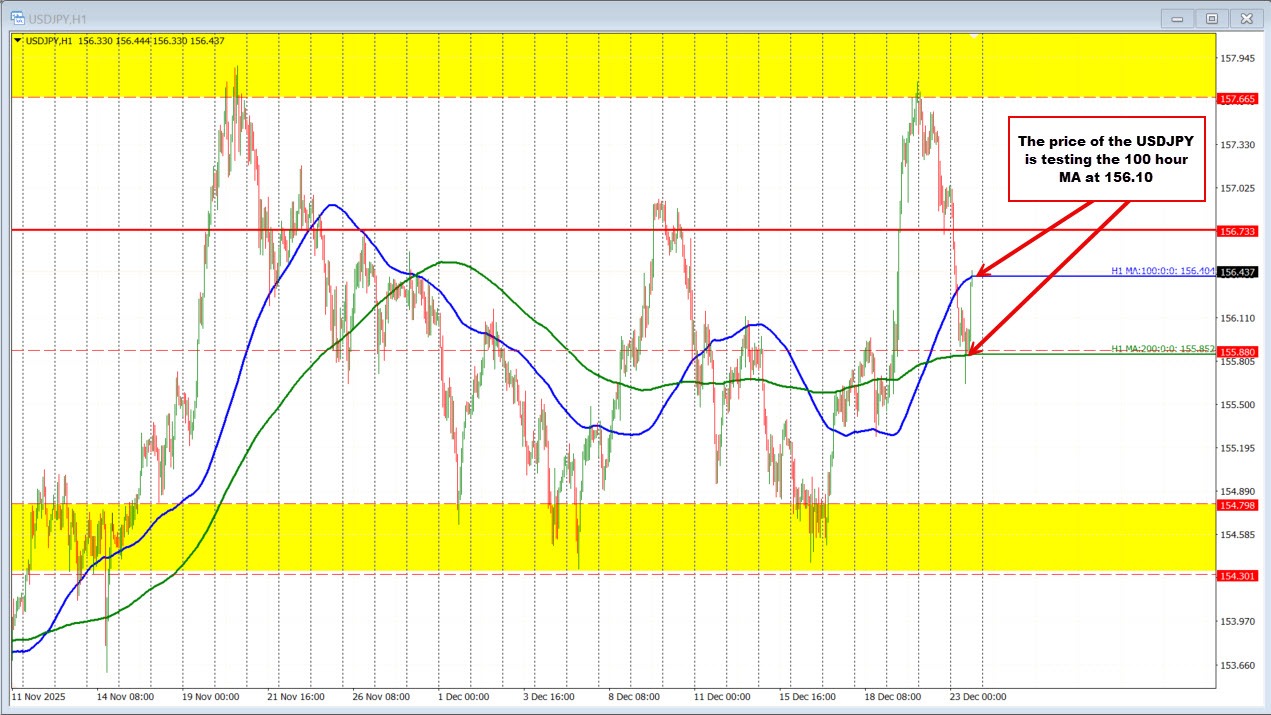1271x715 pixels.
Task: Click the red price tag 154.301
Action: point(1237,576)
